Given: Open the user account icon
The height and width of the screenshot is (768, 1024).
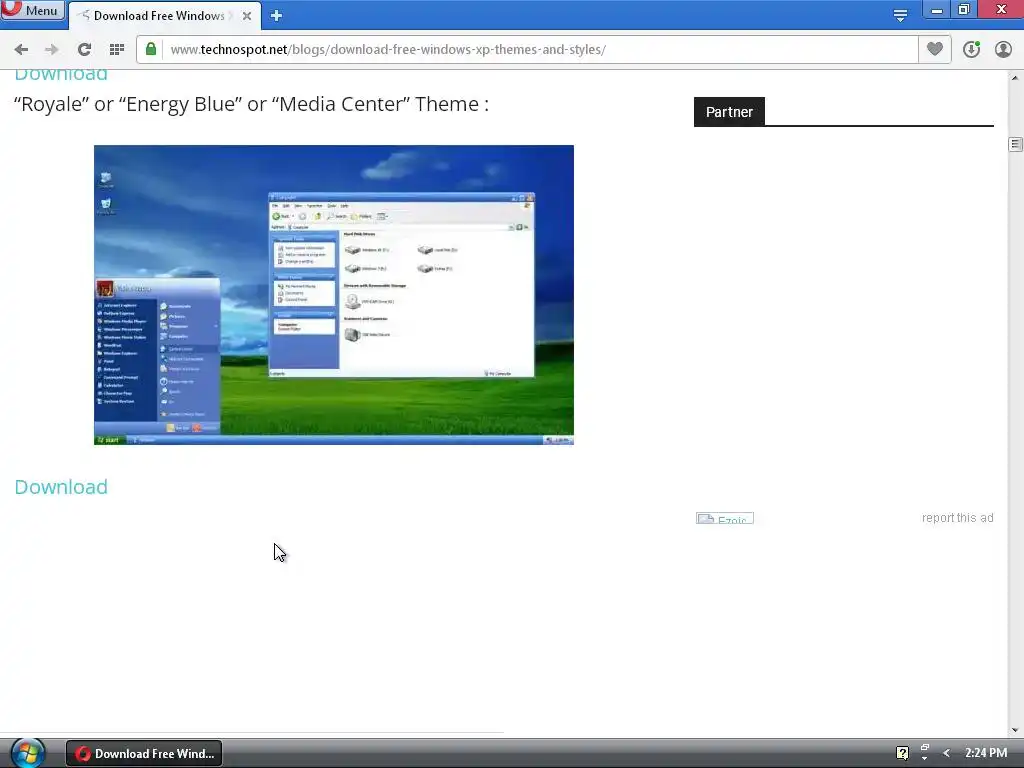Looking at the screenshot, I should [x=1003, y=49].
